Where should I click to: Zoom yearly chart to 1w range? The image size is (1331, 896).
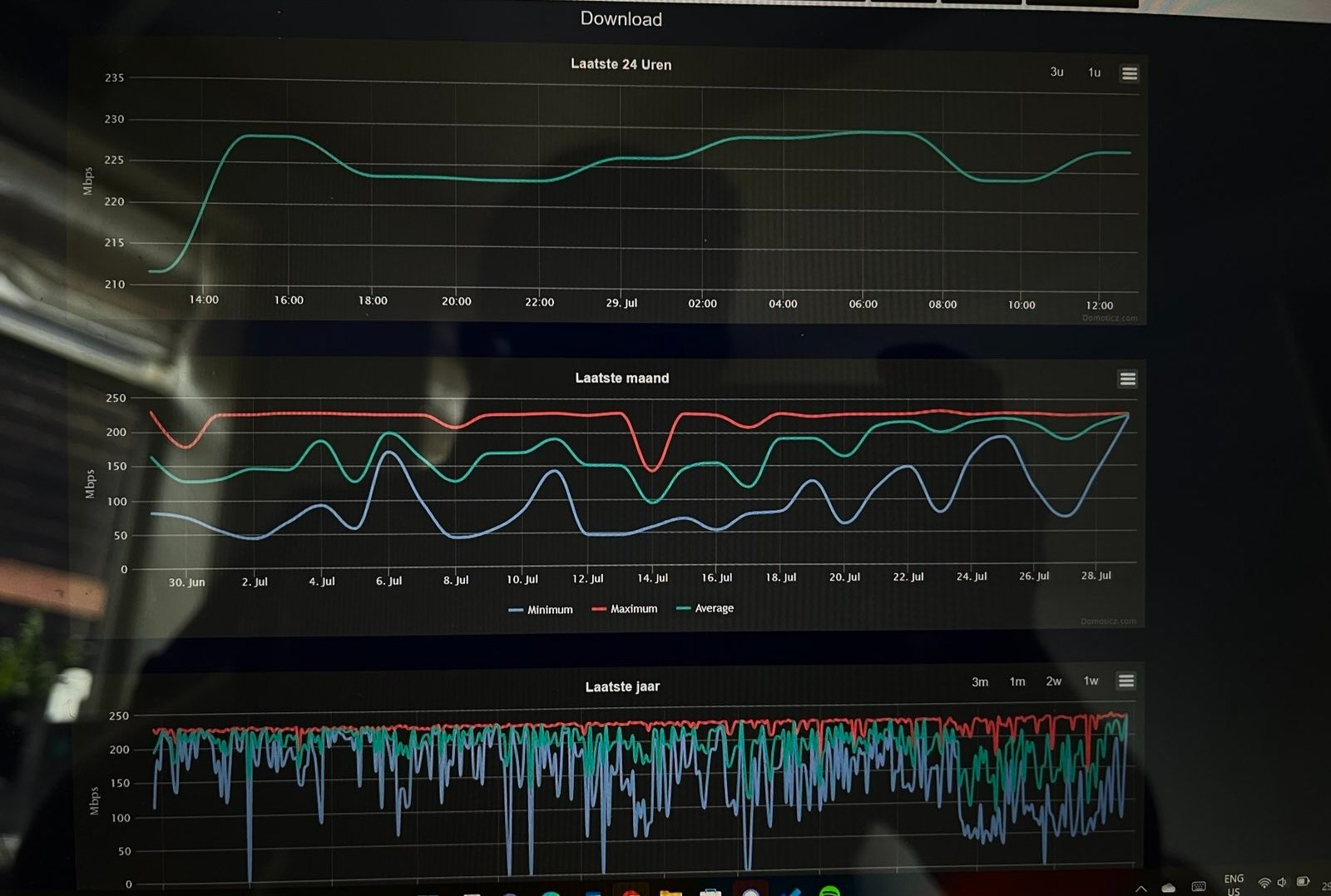tap(1091, 681)
